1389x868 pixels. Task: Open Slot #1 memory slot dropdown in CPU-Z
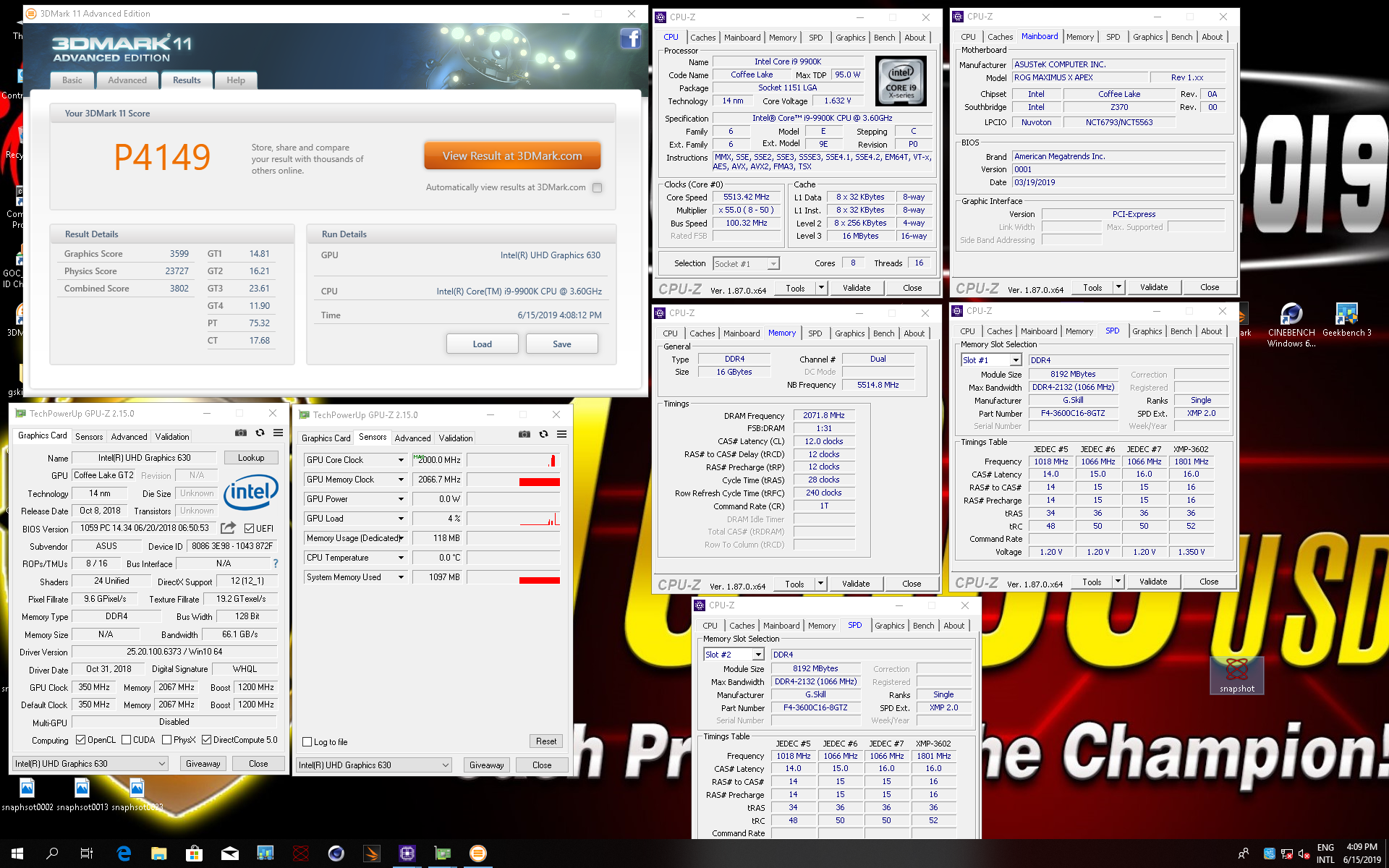(x=1016, y=360)
